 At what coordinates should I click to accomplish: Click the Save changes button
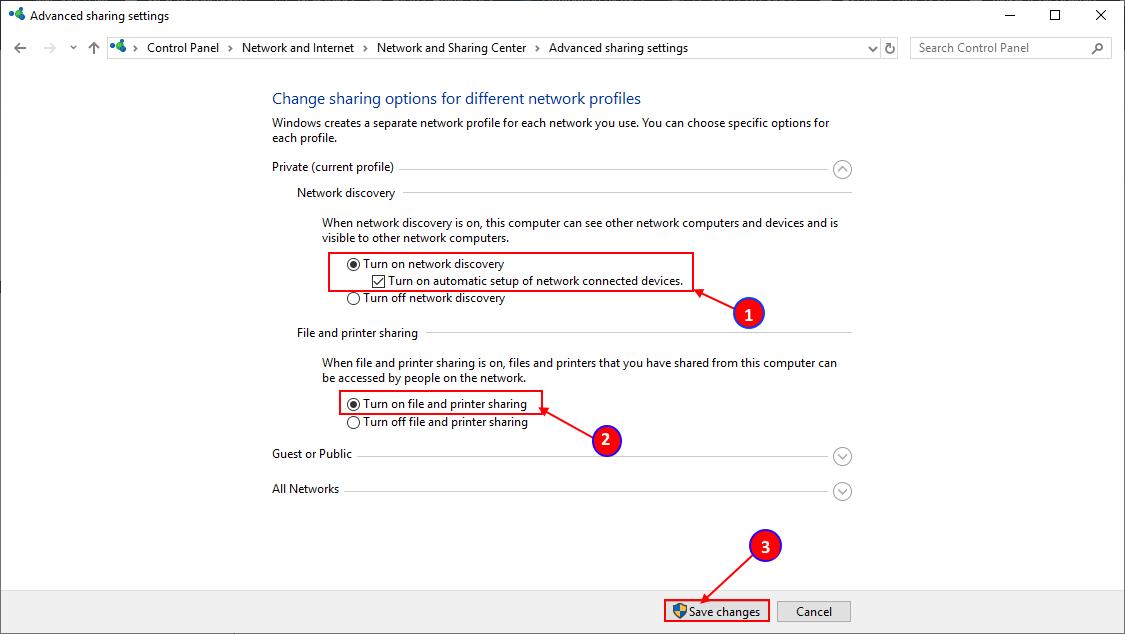tap(717, 612)
